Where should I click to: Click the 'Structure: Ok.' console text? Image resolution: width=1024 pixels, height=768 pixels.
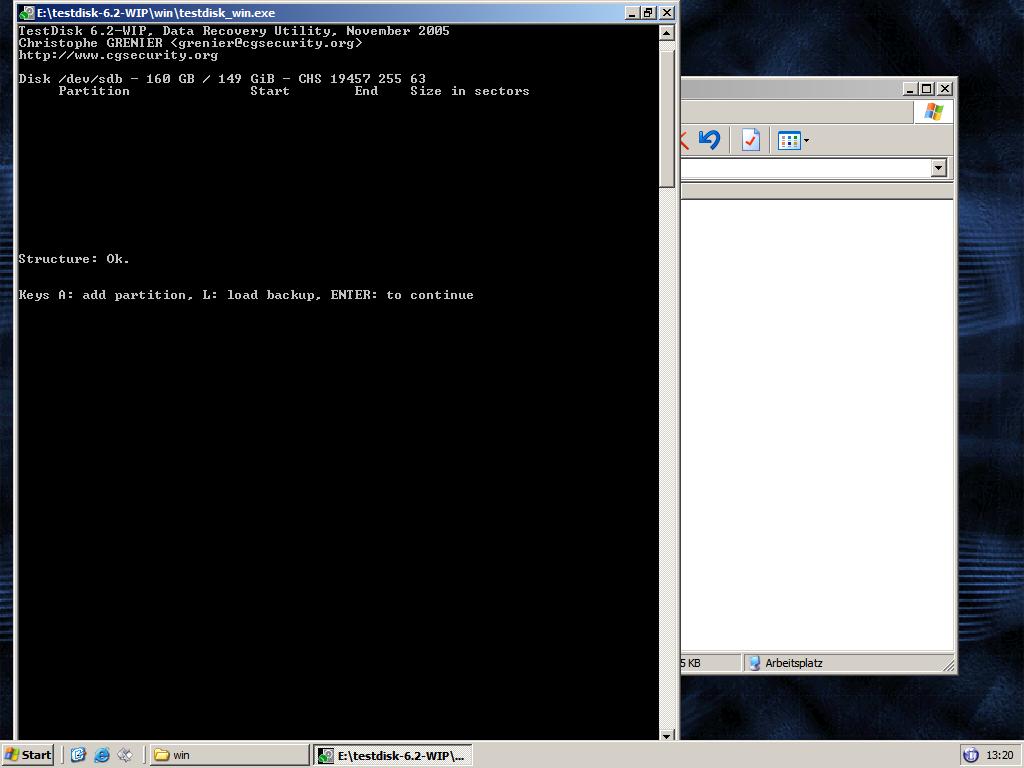click(74, 259)
